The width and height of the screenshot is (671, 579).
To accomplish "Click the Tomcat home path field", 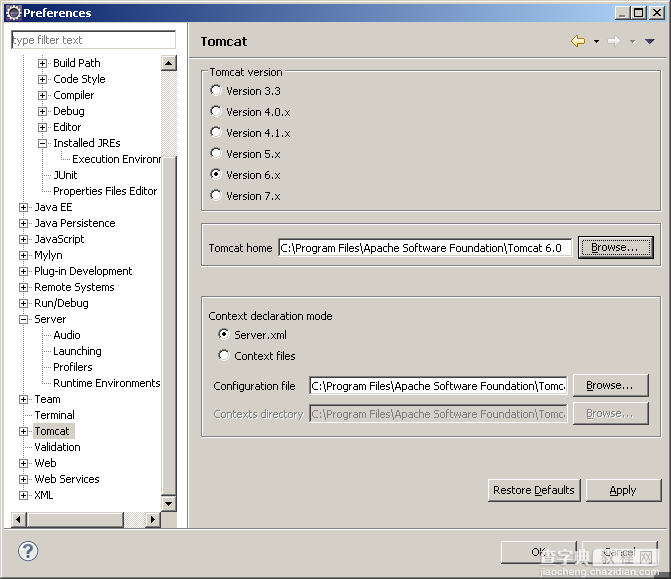I will pos(425,248).
